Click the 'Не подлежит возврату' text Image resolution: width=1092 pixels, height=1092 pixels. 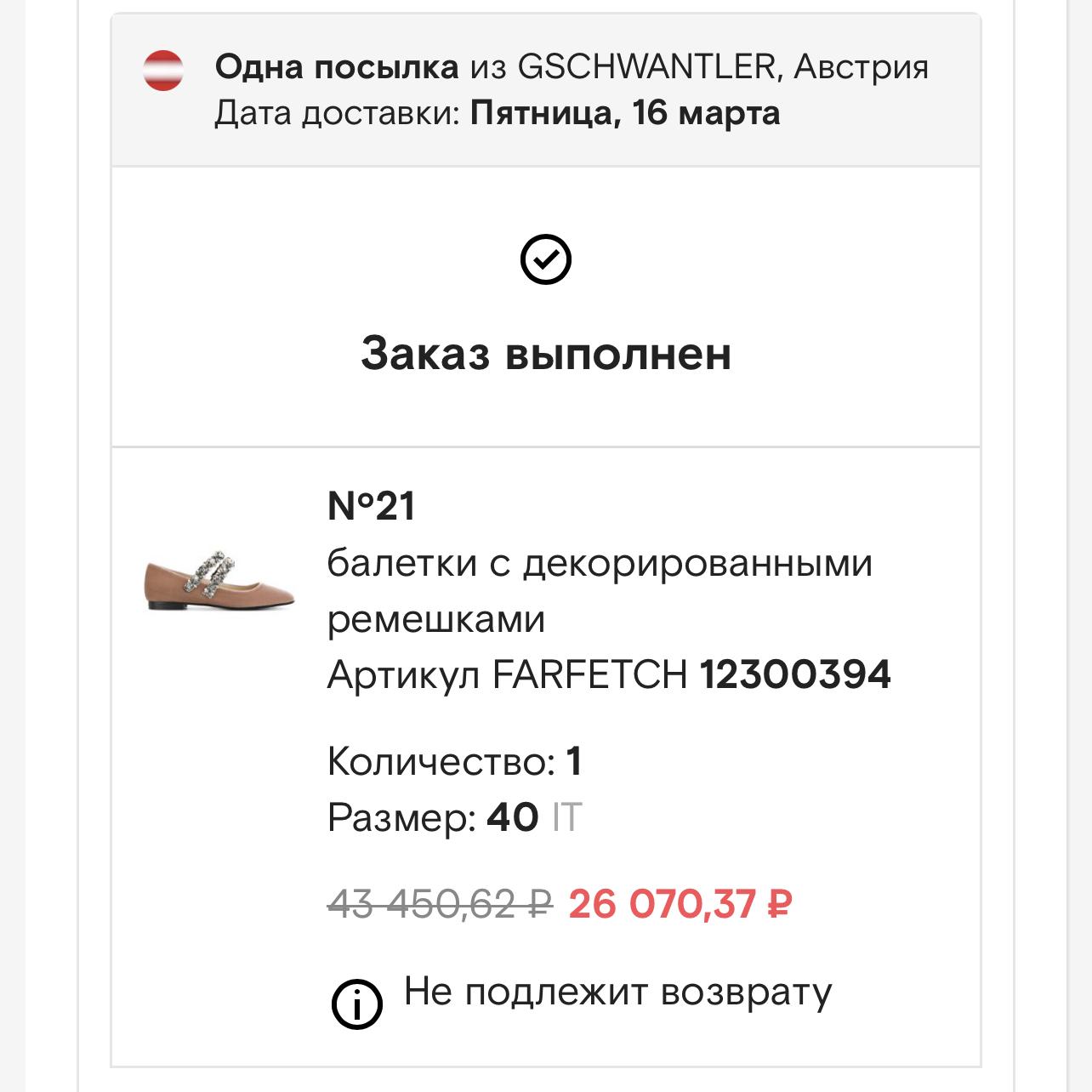[x=617, y=992]
